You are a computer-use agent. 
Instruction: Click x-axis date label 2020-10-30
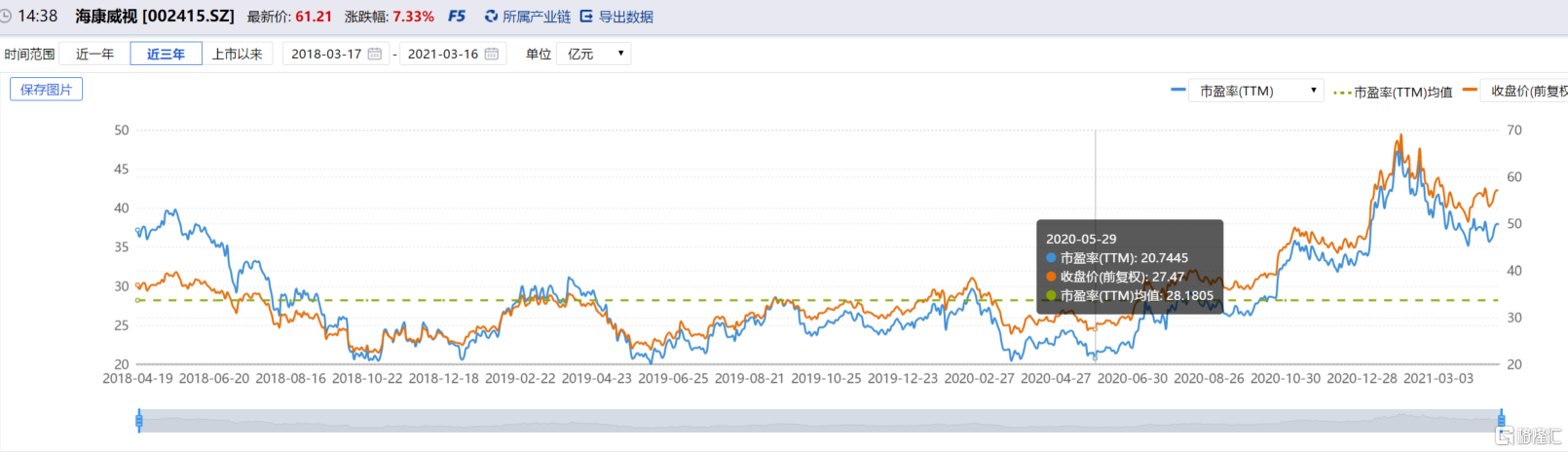[1286, 378]
